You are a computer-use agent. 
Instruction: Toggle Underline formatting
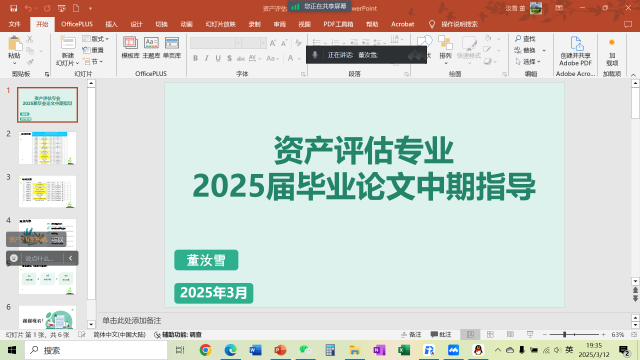click(x=218, y=58)
